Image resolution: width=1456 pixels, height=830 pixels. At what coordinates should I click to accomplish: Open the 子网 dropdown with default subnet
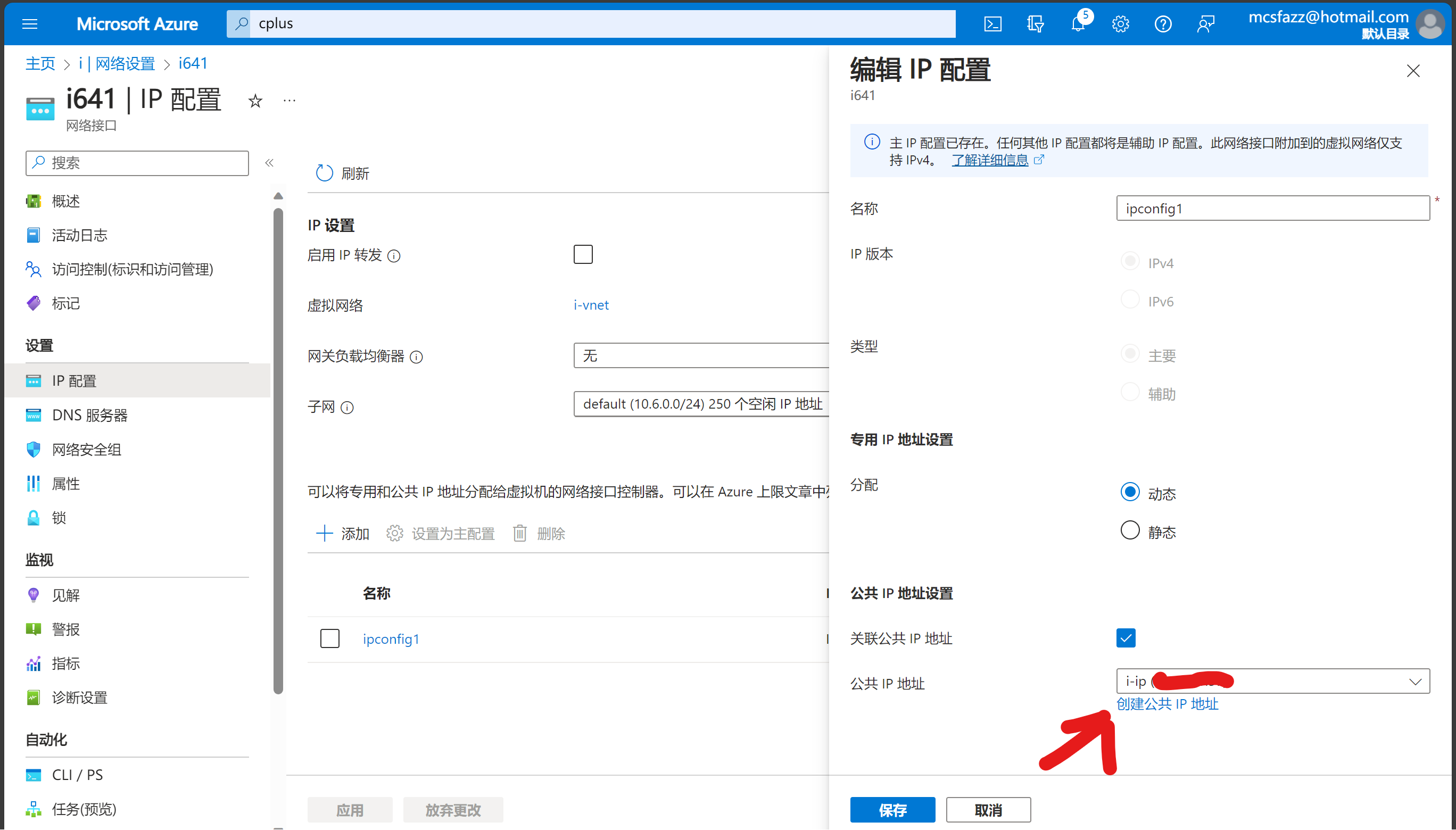(x=701, y=404)
